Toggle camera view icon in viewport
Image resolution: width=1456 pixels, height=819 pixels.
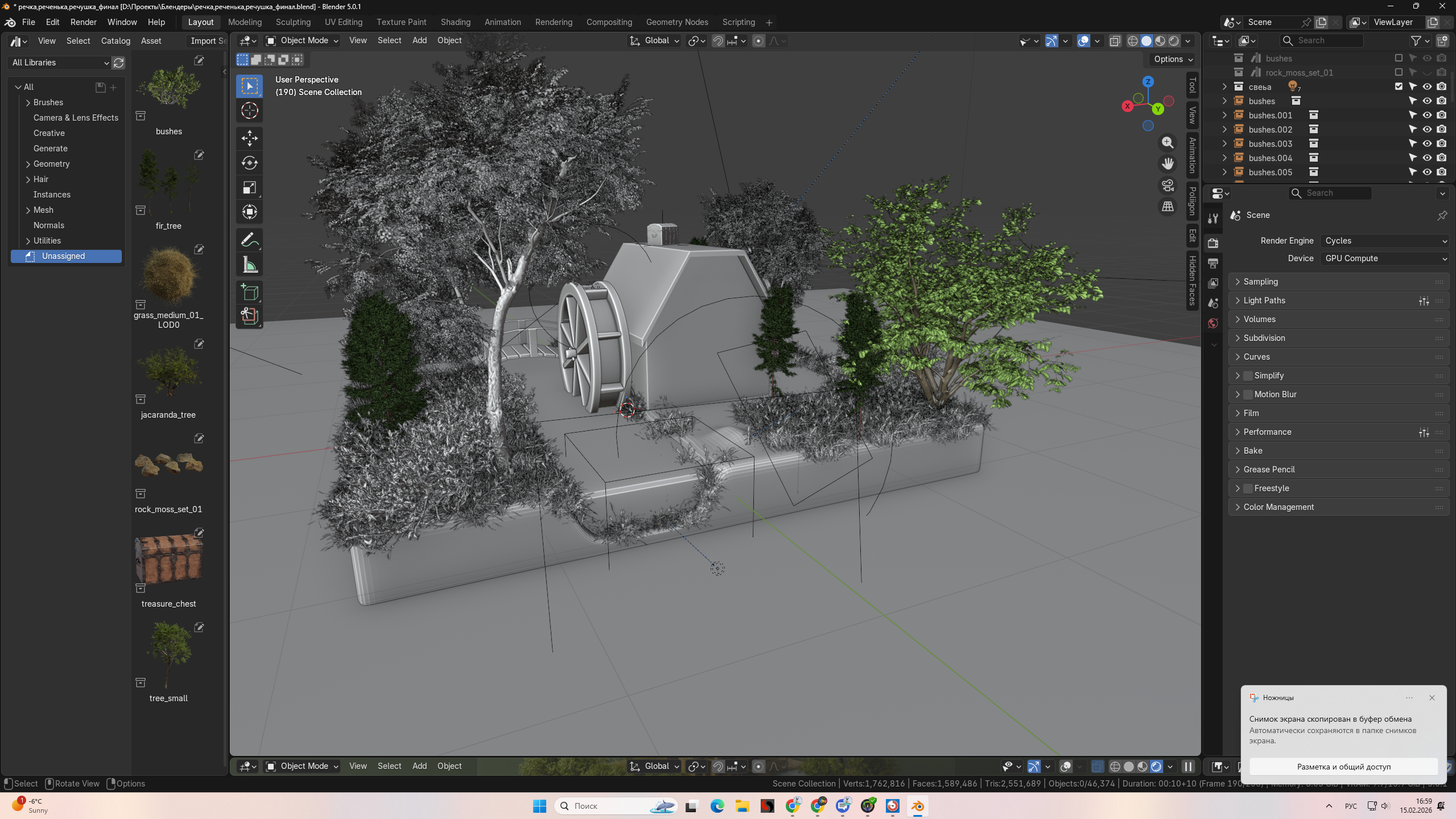1168,185
